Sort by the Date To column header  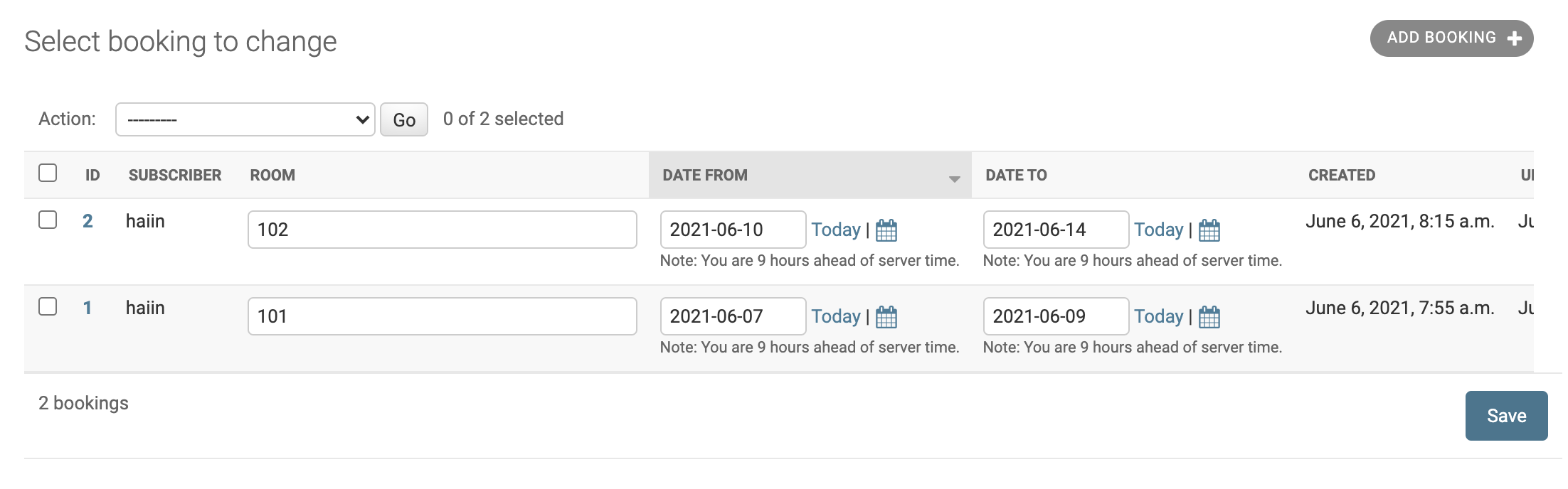pos(1016,176)
